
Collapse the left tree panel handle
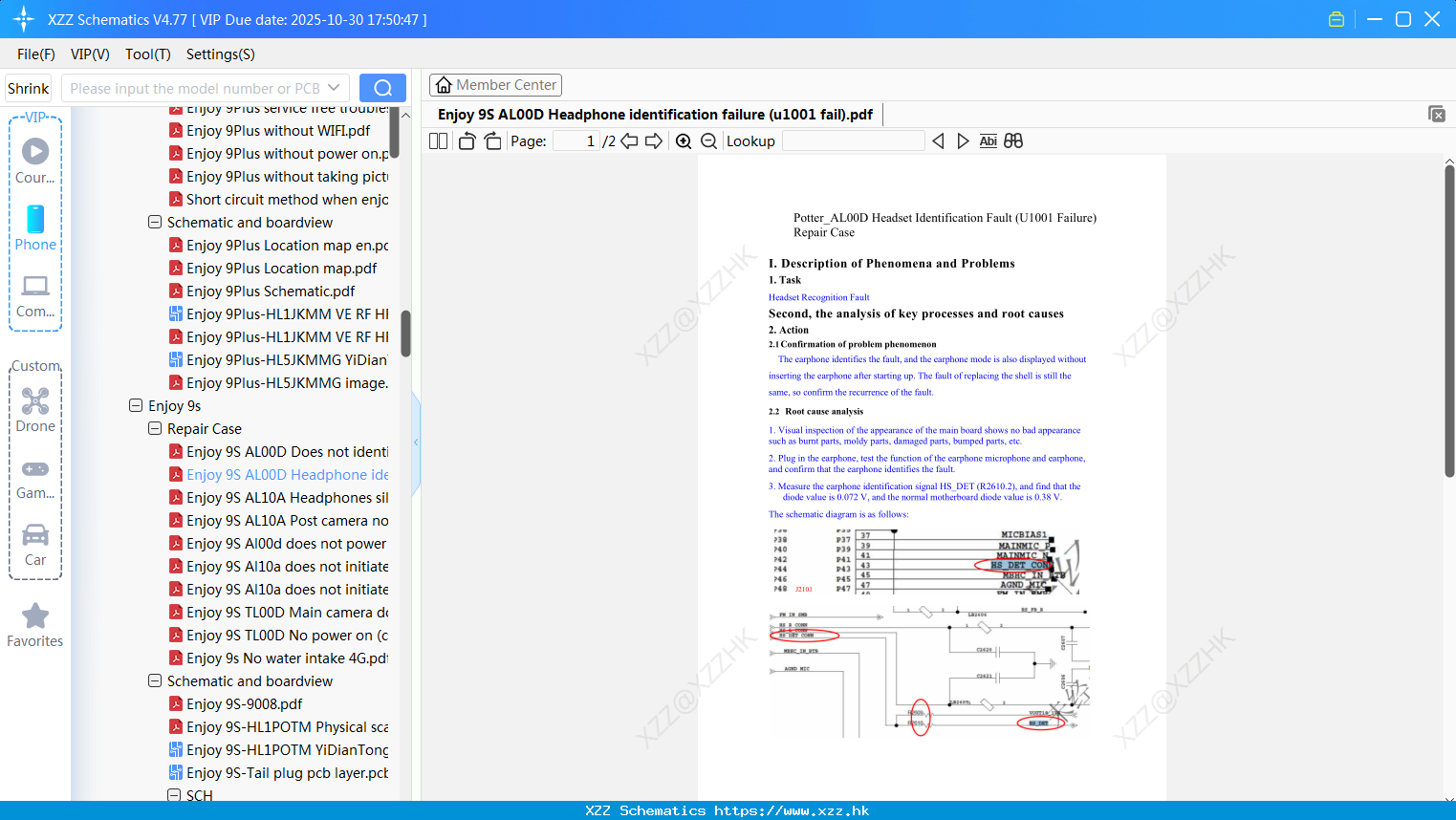(416, 442)
